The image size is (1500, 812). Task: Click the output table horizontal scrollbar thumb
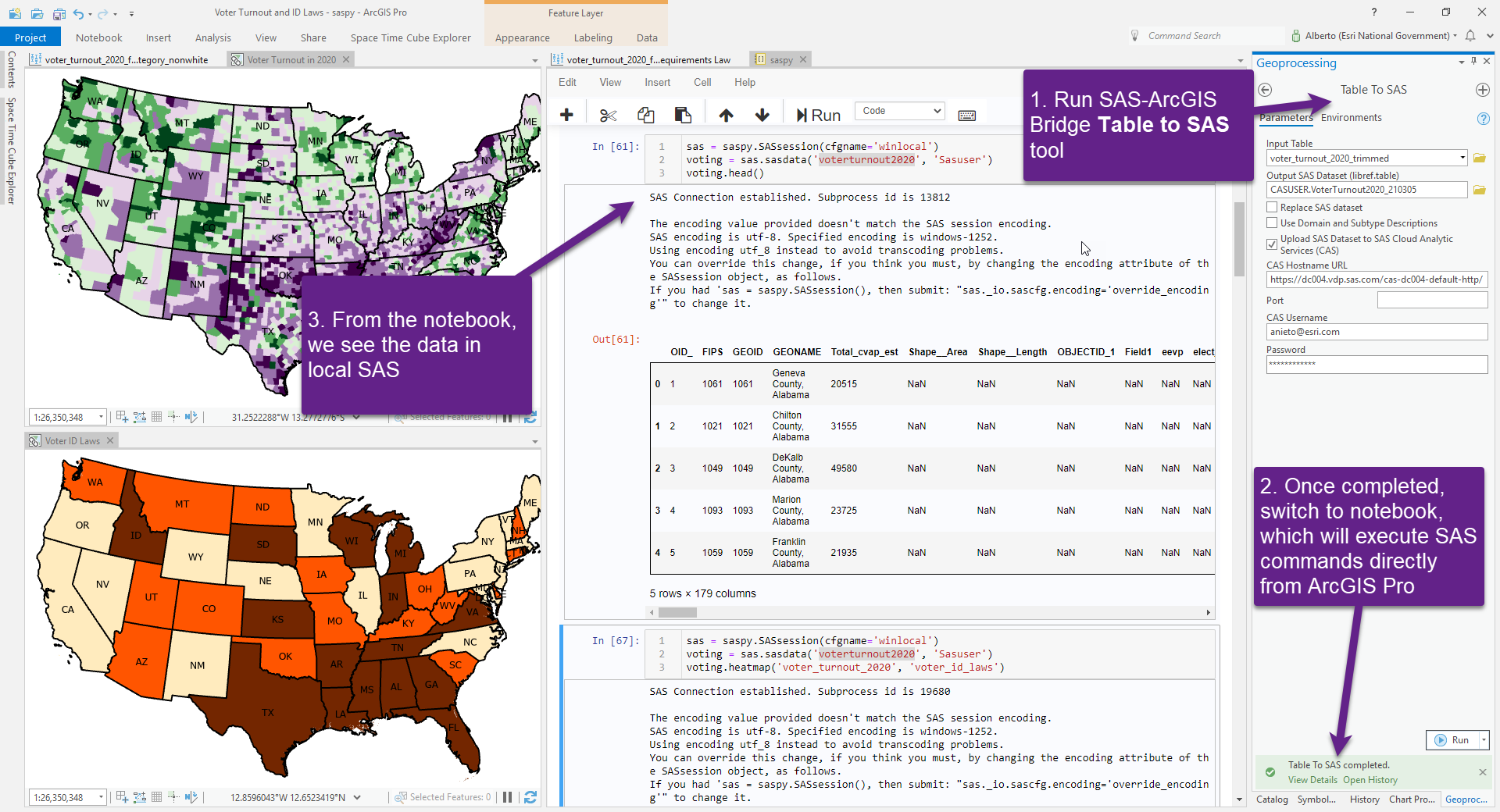tap(677, 613)
